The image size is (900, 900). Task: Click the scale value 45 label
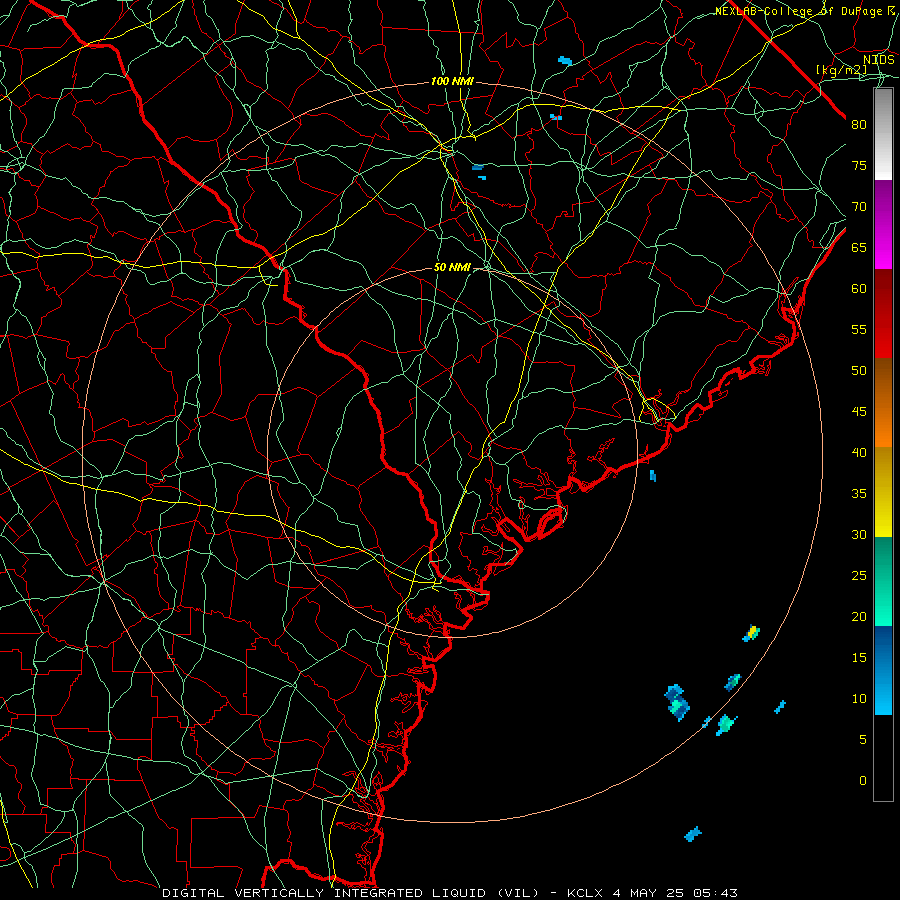pos(859,412)
